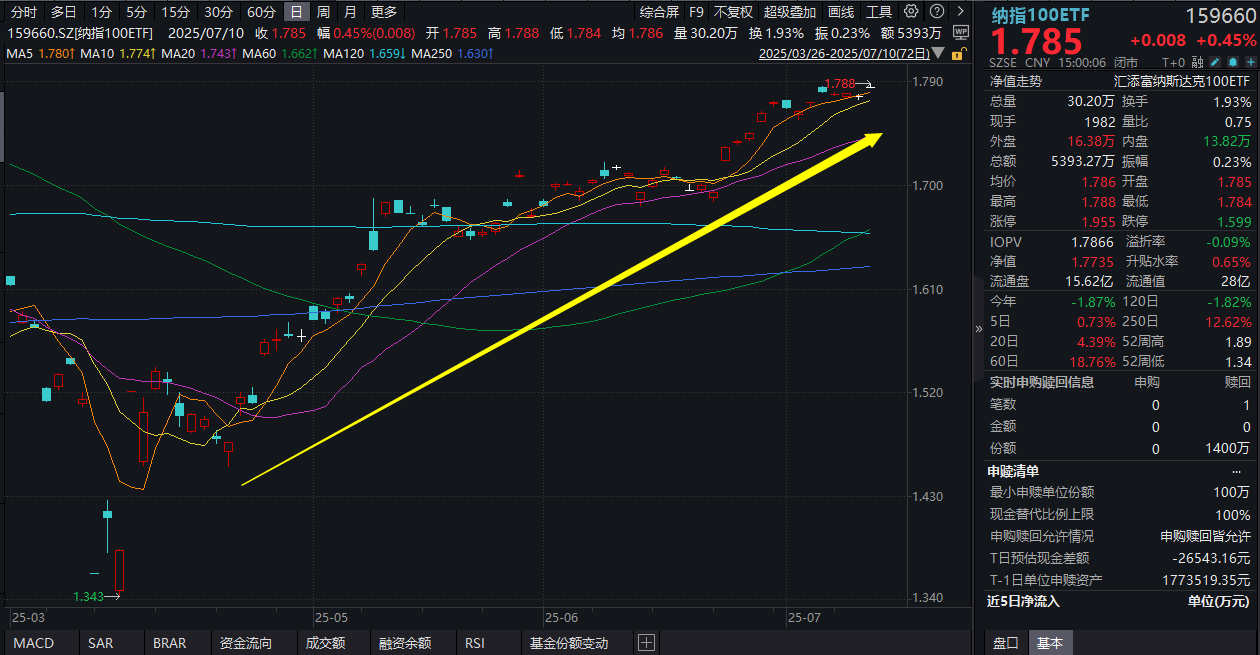Click the pencil edit icon beside the quote
Image resolution: width=1260 pixels, height=655 pixels.
(x=1215, y=62)
